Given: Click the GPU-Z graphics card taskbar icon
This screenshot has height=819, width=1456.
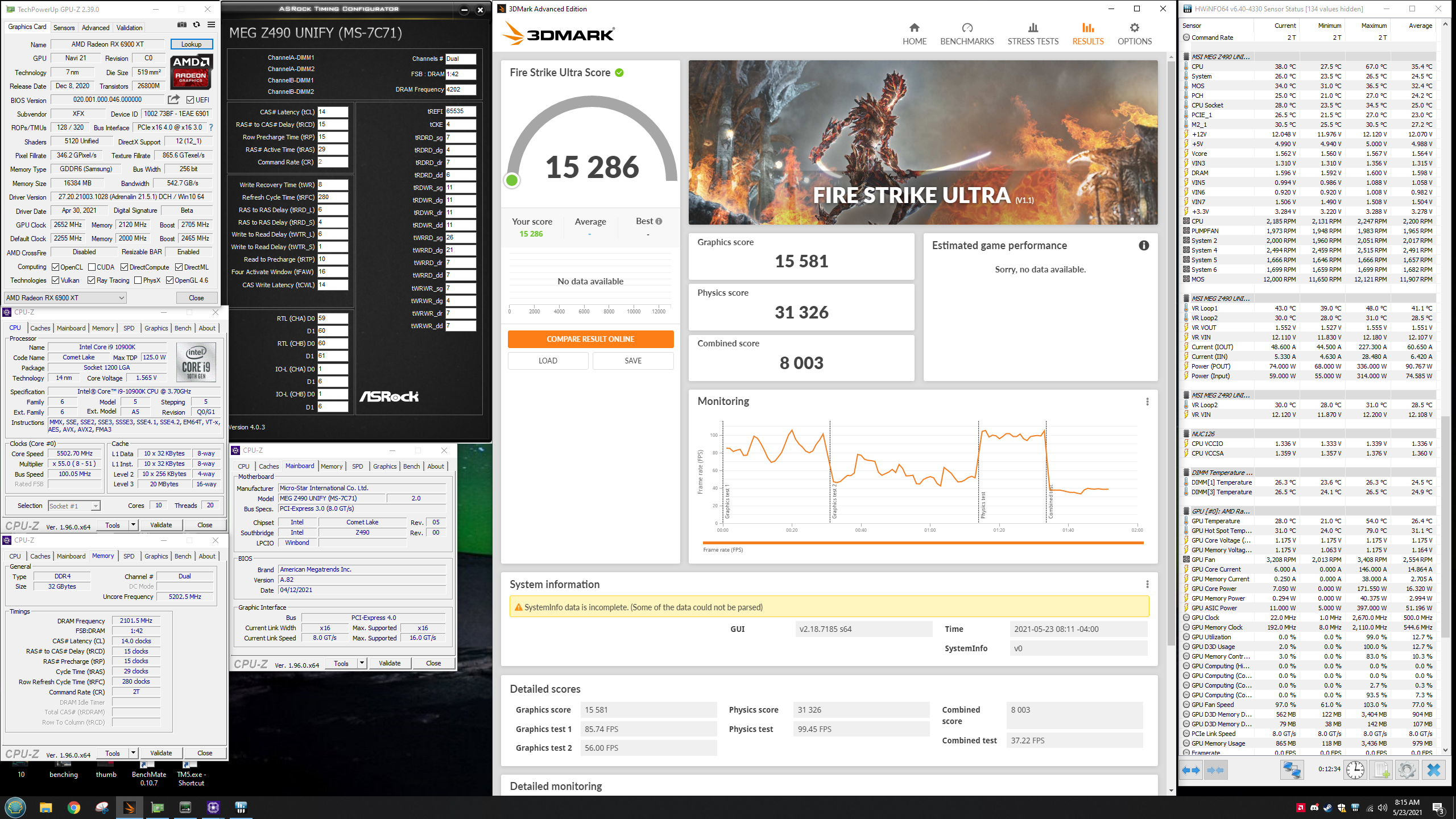Looking at the screenshot, I should 158,807.
